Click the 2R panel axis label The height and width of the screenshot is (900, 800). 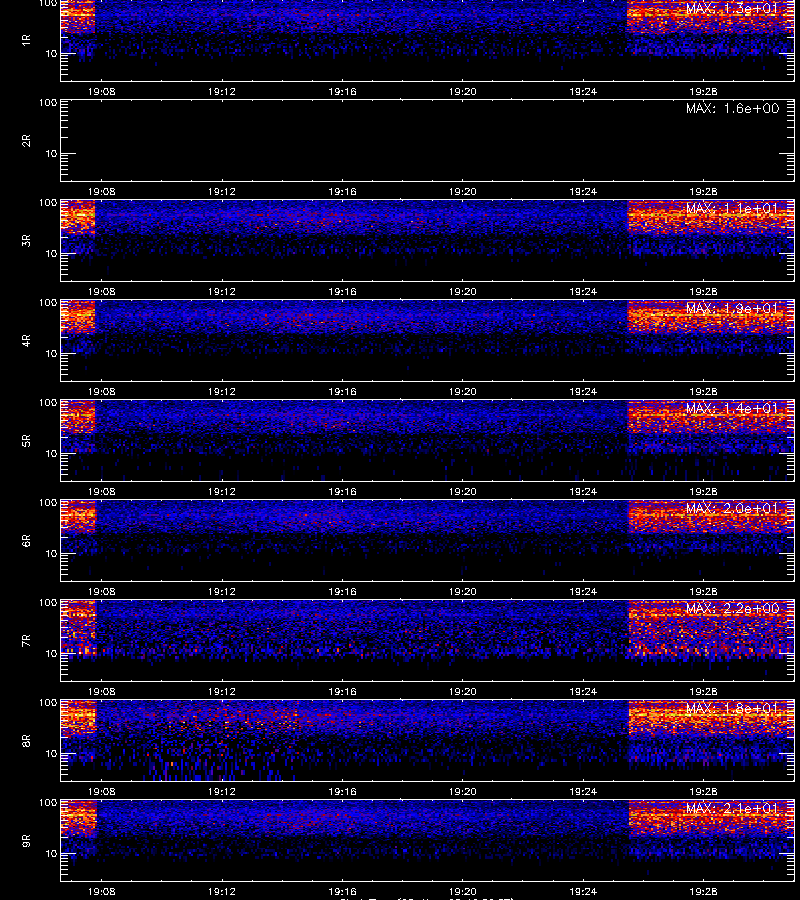26,141
